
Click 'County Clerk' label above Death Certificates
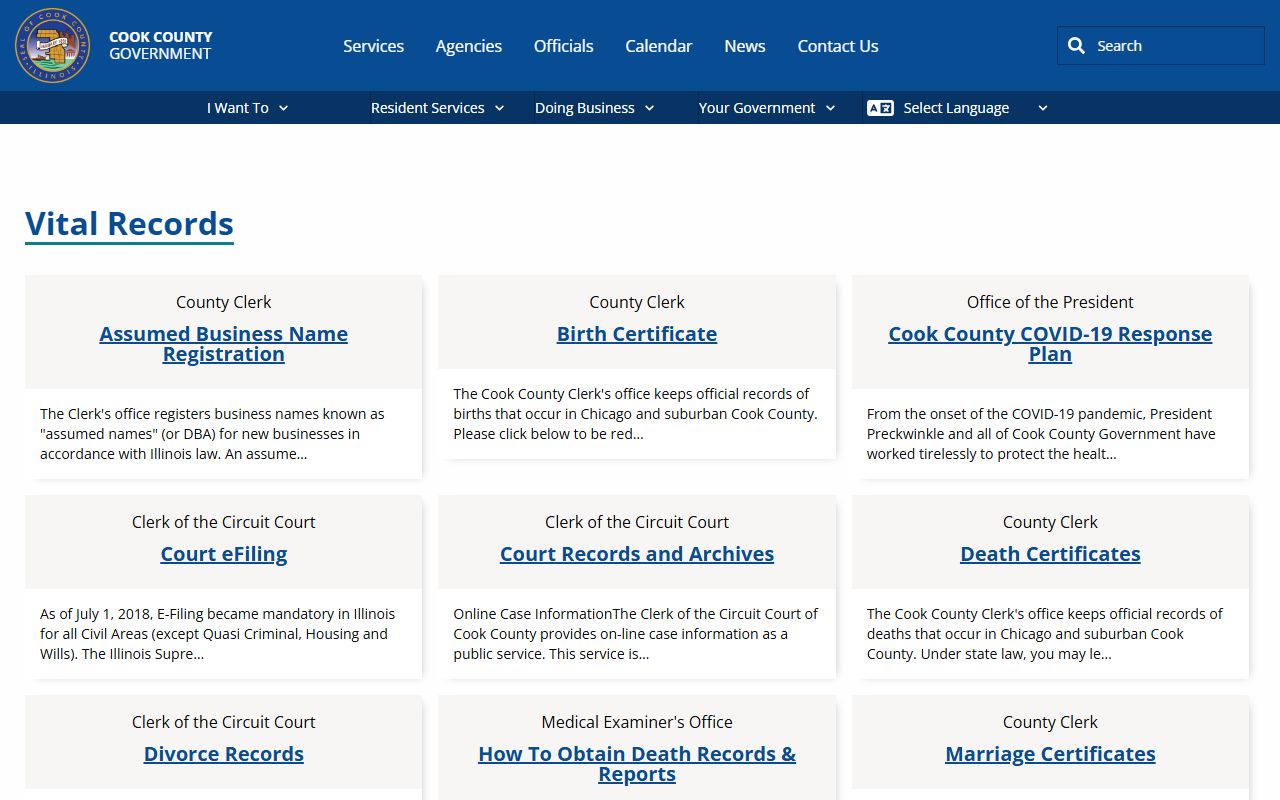pos(1050,522)
